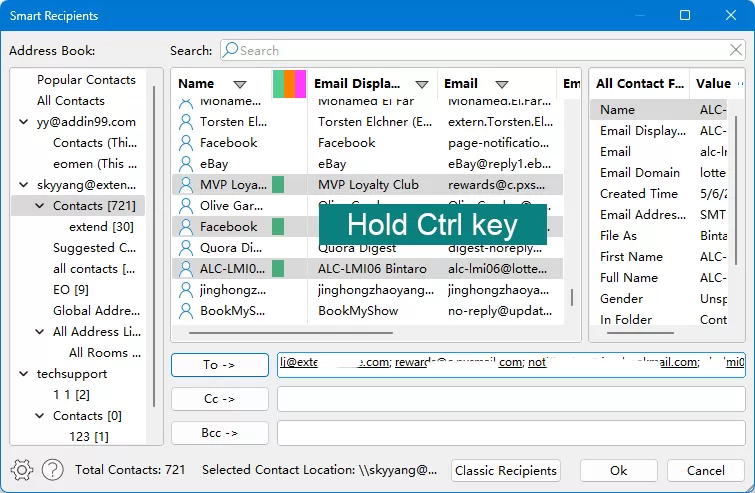Click into the Cc recipients field
The width and height of the screenshot is (755, 493).
pyautogui.click(x=511, y=399)
